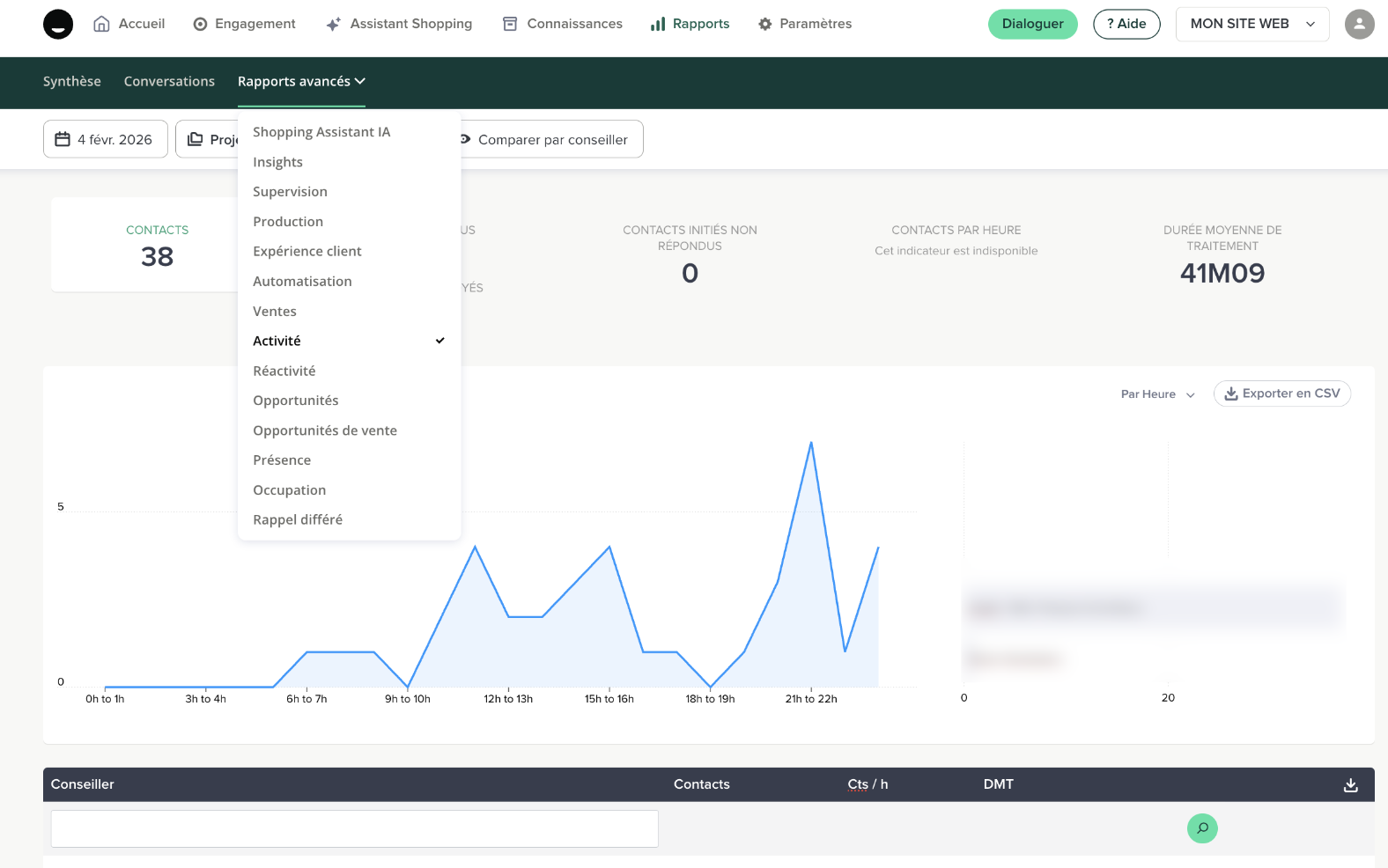The image size is (1388, 868).
Task: Click Exporter en CSV button
Action: click(1281, 394)
